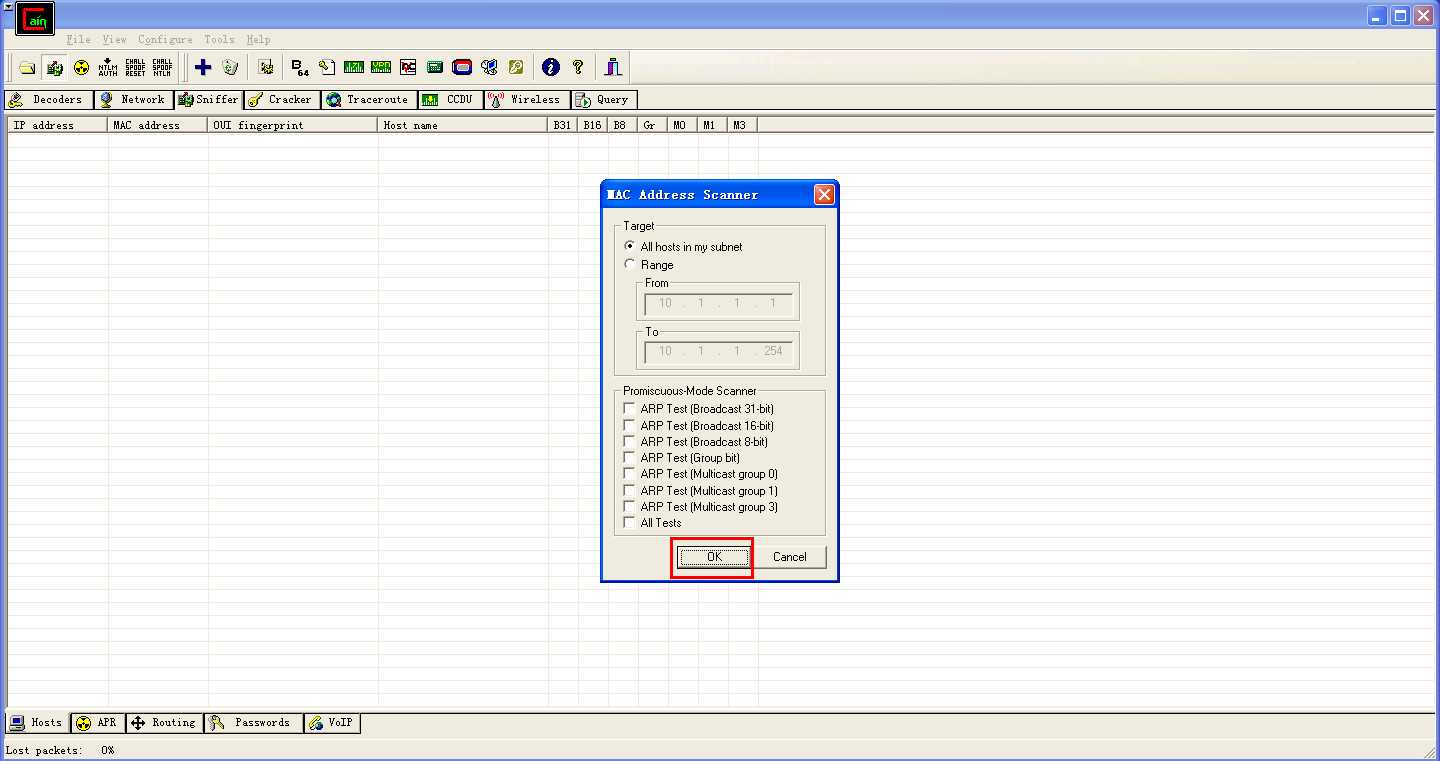1440x761 pixels.
Task: Sort by the Host name column header
Action: (x=463, y=125)
